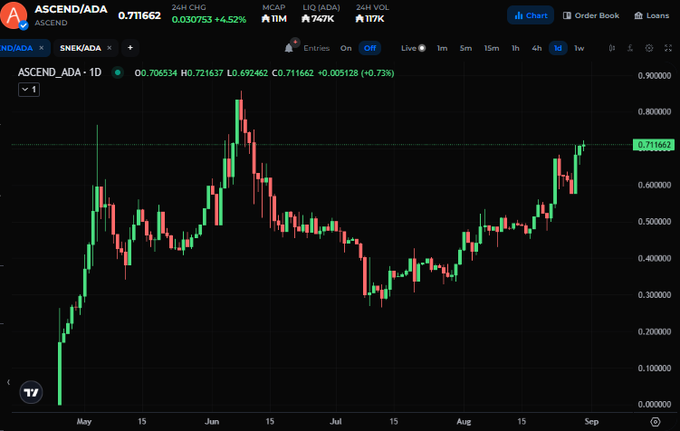Image resolution: width=680 pixels, height=431 pixels.
Task: Toggle Live mode
Action: pyautogui.click(x=413, y=48)
